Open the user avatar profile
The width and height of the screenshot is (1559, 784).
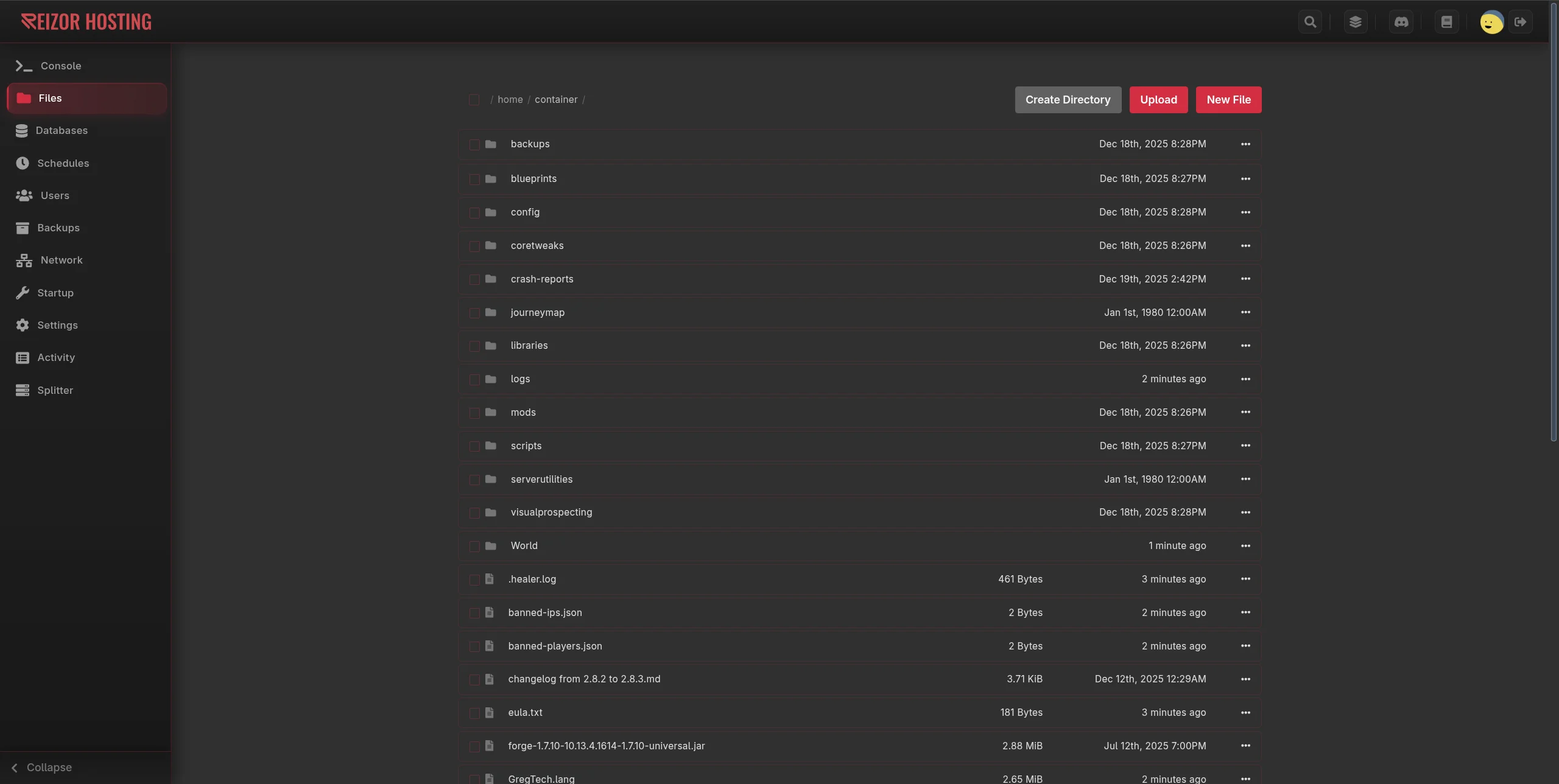[x=1491, y=23]
